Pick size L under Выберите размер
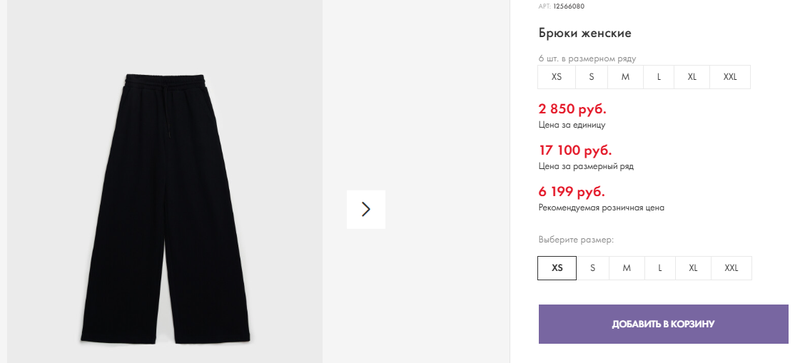This screenshot has height=363, width=800. click(x=660, y=268)
